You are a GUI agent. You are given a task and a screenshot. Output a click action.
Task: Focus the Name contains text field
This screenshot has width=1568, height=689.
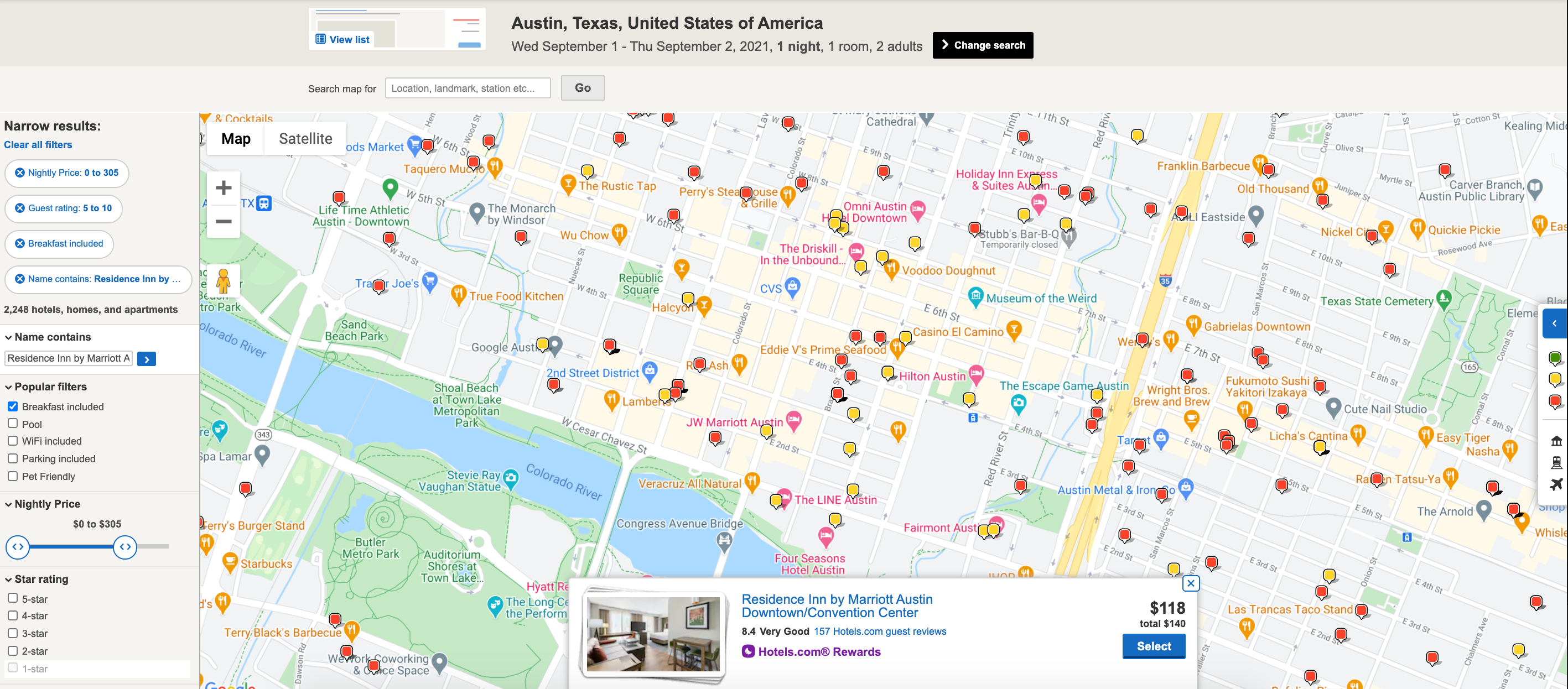[x=69, y=359]
